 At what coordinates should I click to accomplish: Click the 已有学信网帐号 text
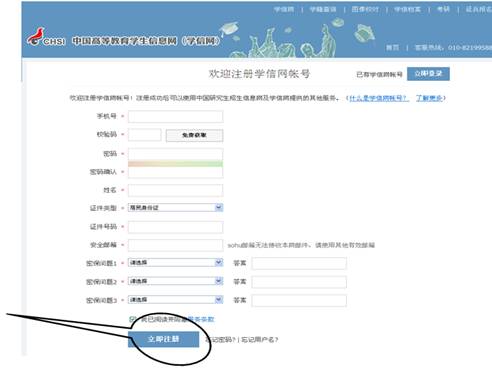[x=379, y=74]
